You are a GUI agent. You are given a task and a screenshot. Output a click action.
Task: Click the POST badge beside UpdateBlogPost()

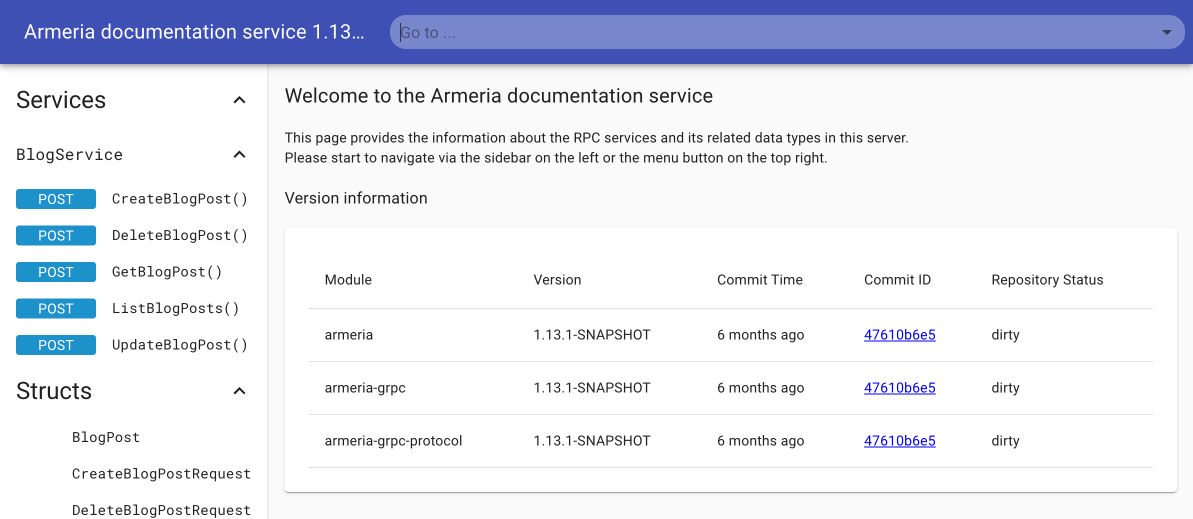point(56,345)
